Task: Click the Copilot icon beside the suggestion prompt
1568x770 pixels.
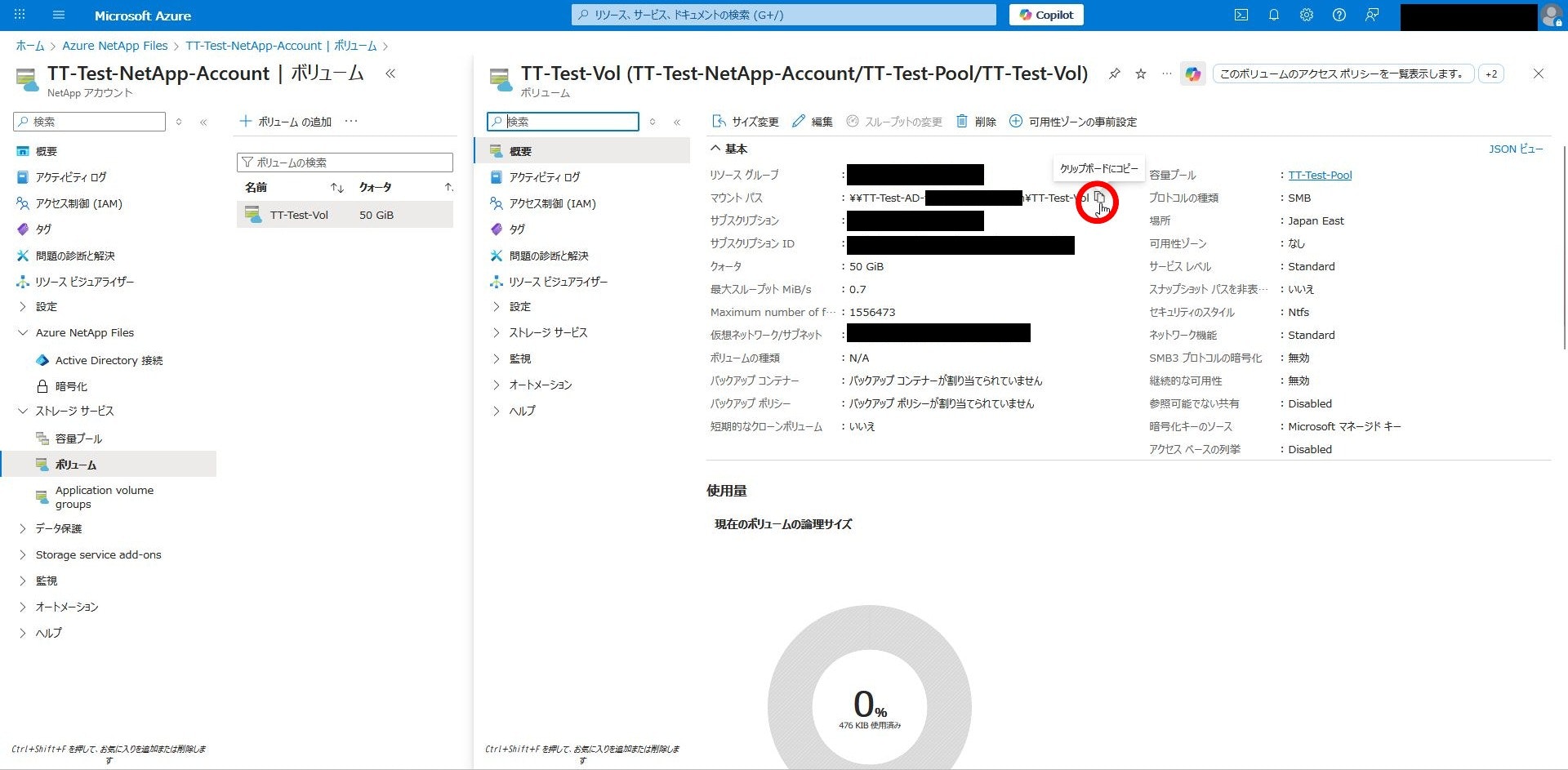Action: [1193, 74]
